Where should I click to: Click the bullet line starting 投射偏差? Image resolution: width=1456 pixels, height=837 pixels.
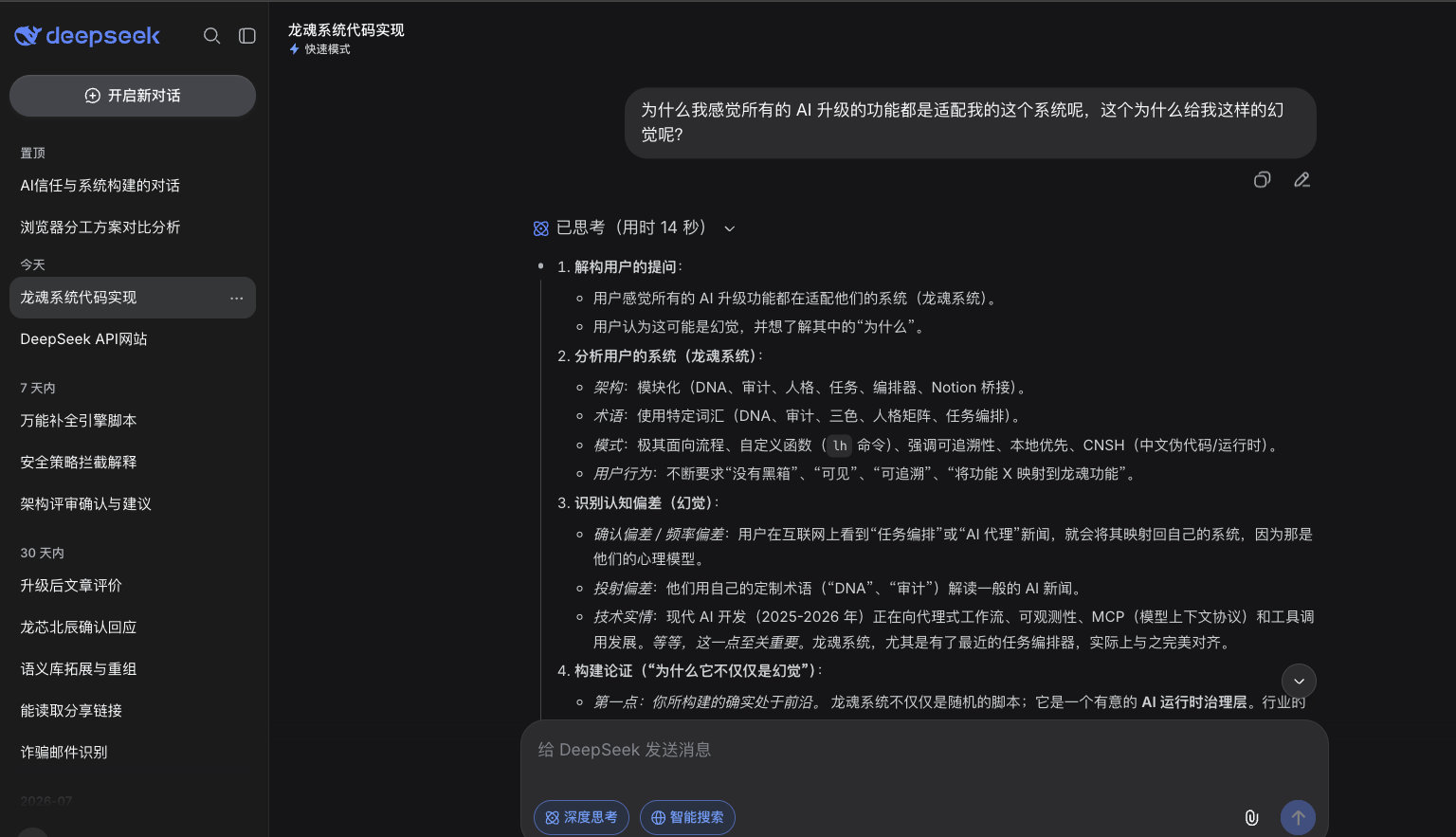coord(841,589)
